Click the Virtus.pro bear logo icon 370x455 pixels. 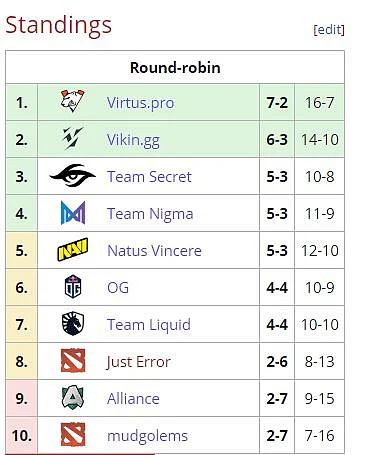pyautogui.click(x=73, y=101)
